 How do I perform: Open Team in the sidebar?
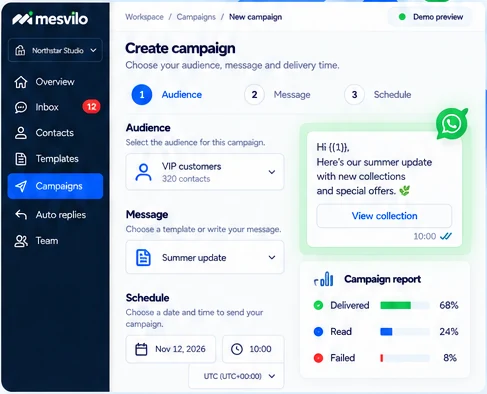click(x=55, y=241)
